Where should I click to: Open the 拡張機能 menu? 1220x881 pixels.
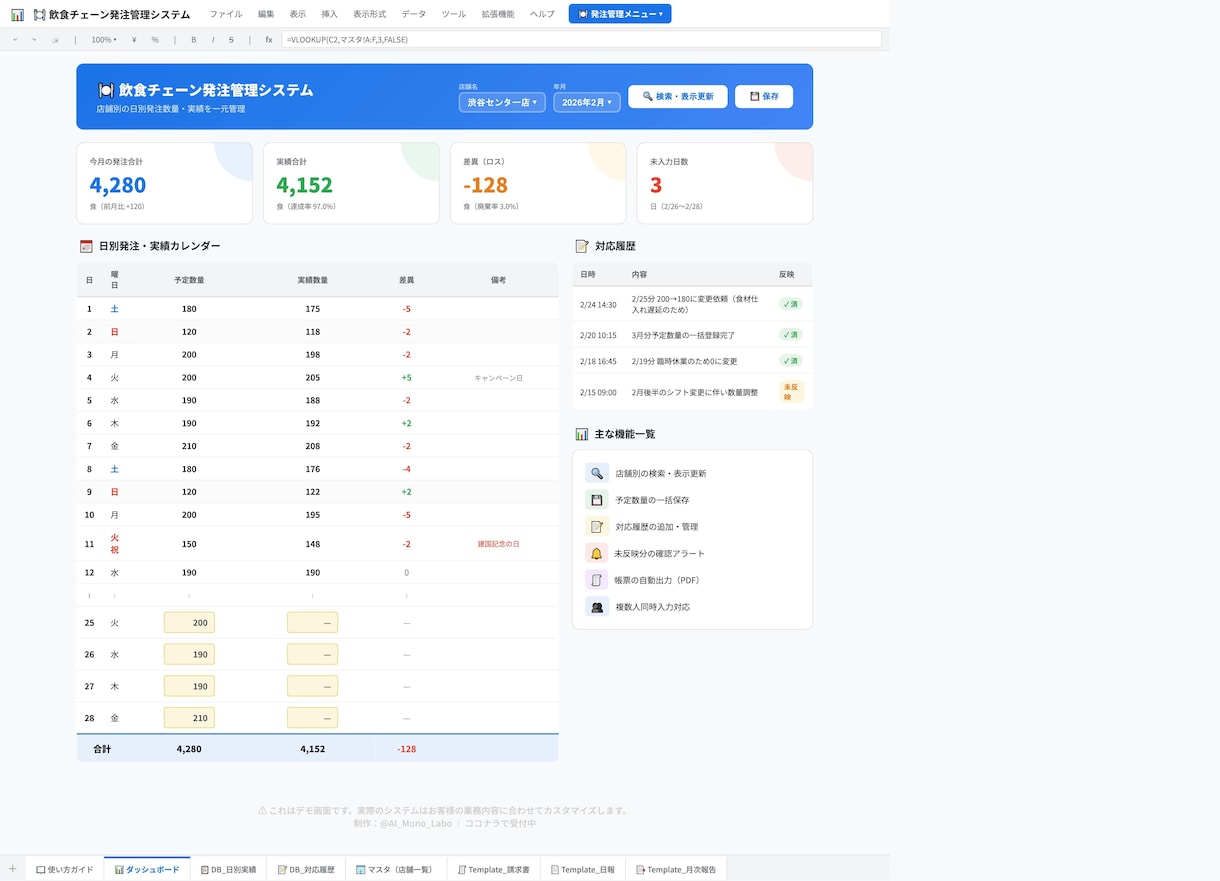tap(498, 14)
